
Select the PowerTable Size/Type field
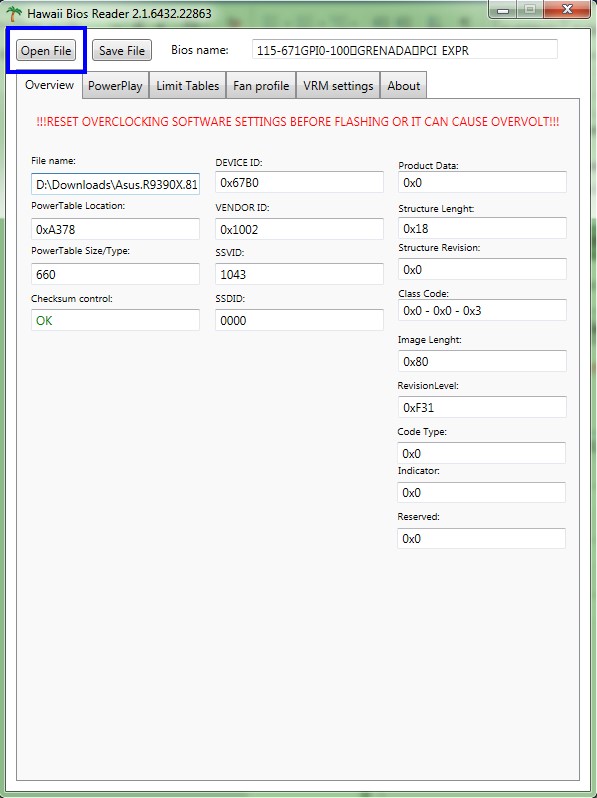click(116, 274)
